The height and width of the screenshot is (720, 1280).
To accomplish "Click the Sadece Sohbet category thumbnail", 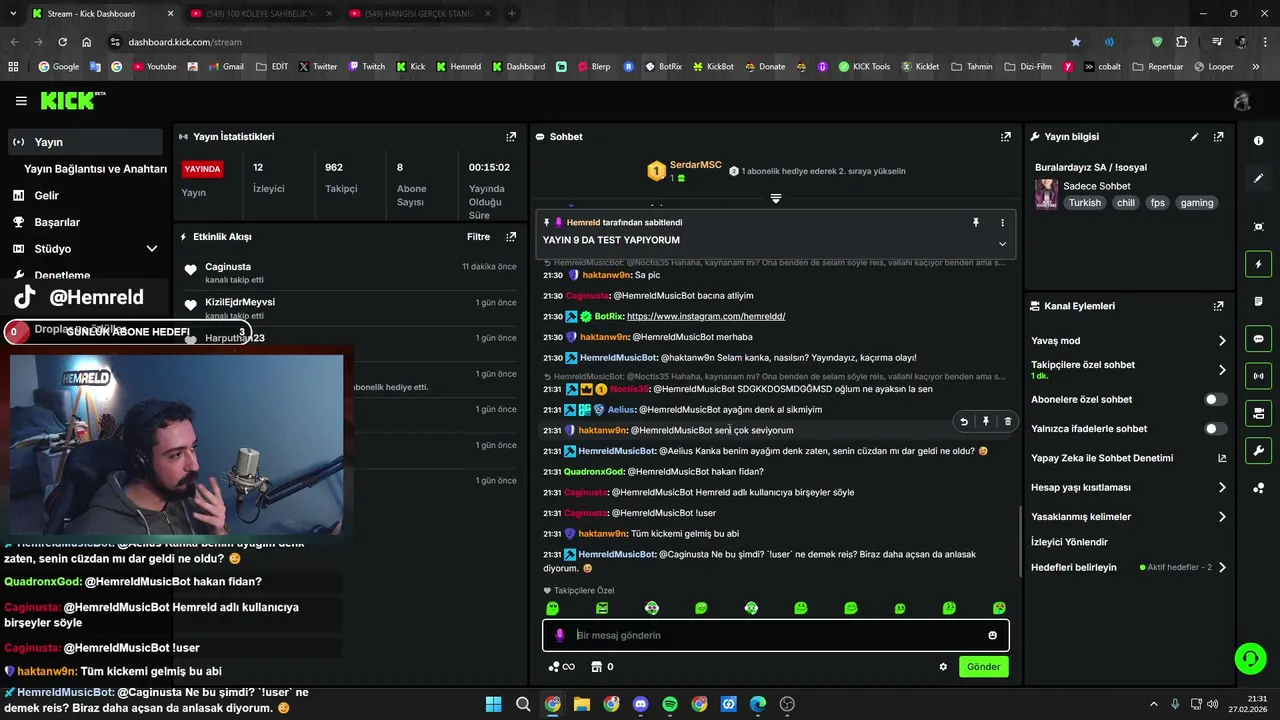I will 1046,194.
